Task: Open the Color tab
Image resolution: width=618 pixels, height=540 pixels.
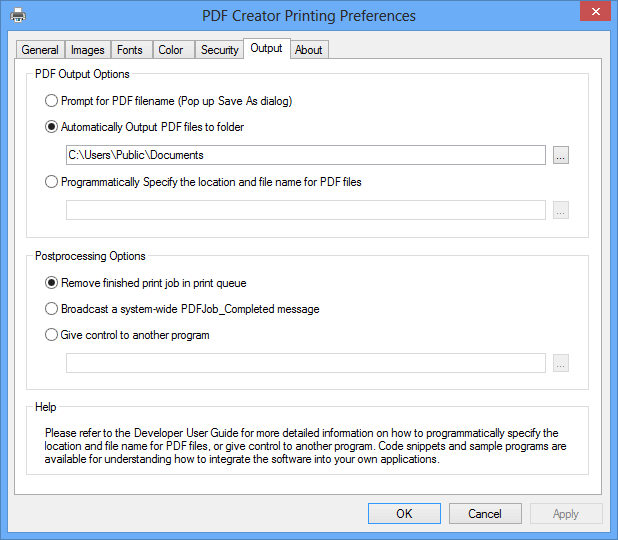Action: pos(171,50)
